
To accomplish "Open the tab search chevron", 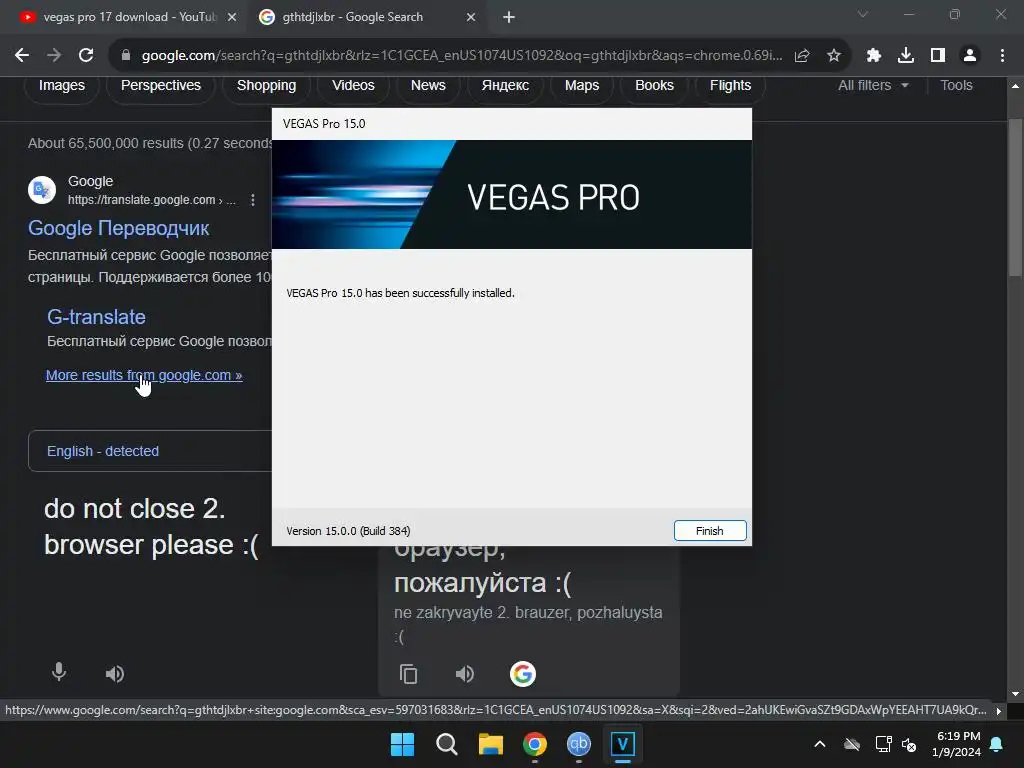I will (863, 14).
